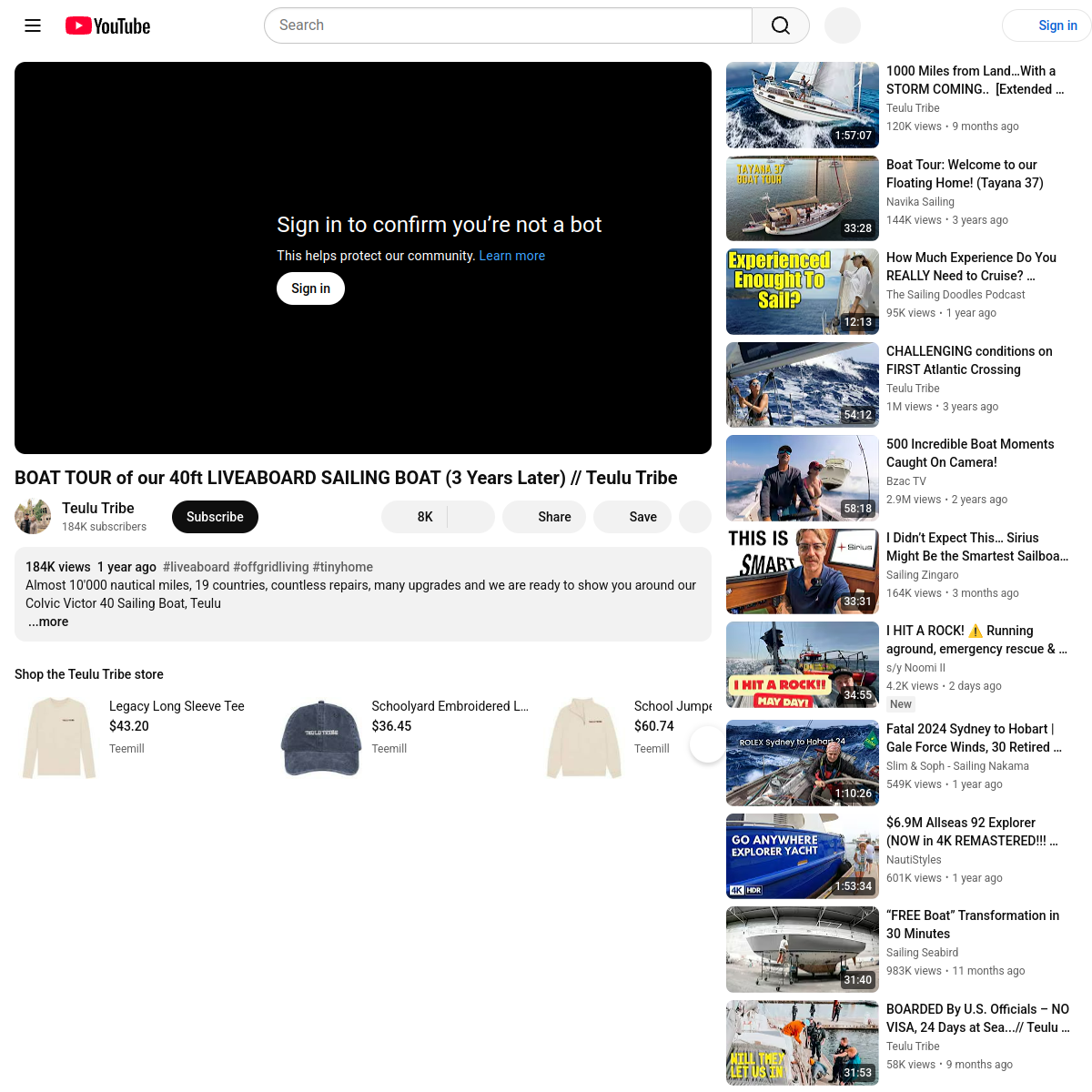Focus the Search input field
Screen dimensions: 1092x1092
(508, 25)
